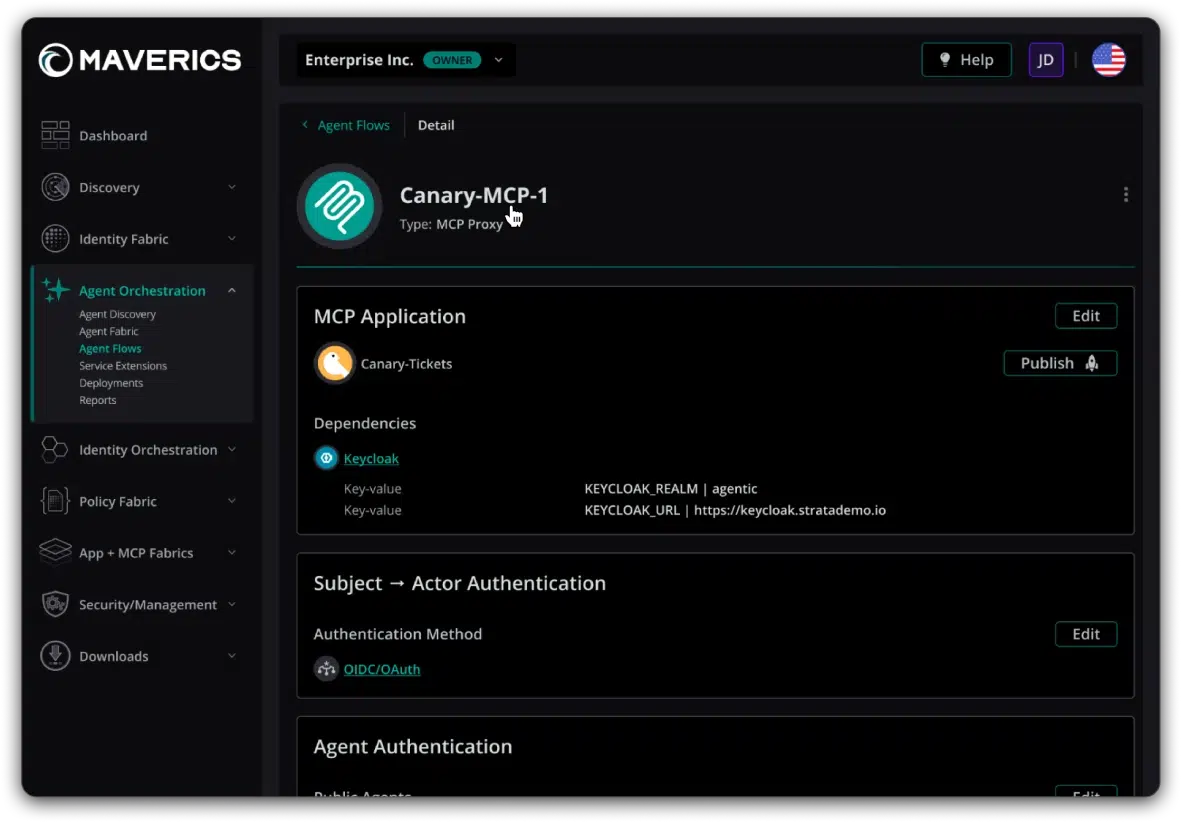Image resolution: width=1182 pixels, height=823 pixels.
Task: Click the Identity Orchestration honeycomb icon
Action: (x=53, y=450)
